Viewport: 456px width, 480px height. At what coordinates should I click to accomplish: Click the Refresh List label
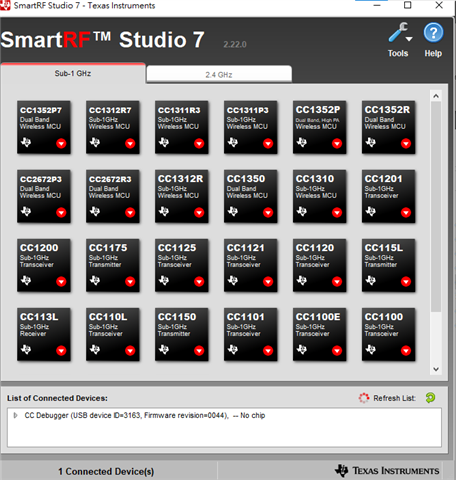[394, 398]
